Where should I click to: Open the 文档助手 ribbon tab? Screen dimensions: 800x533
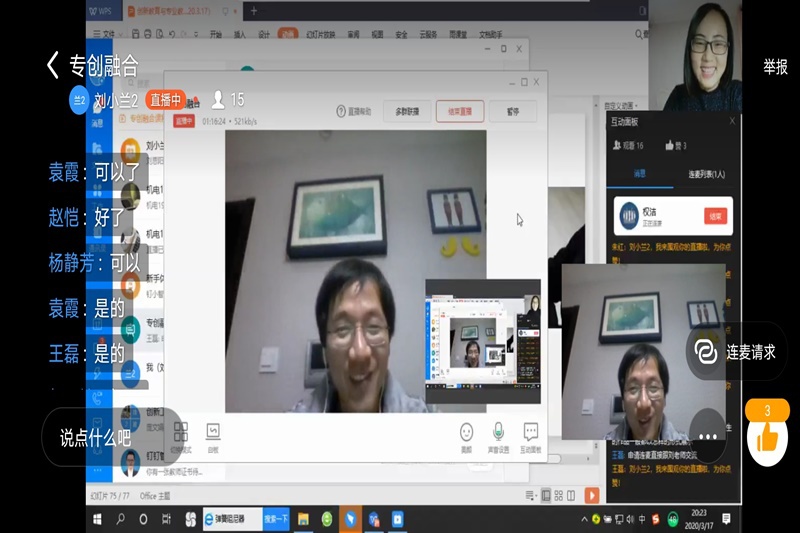coord(490,35)
